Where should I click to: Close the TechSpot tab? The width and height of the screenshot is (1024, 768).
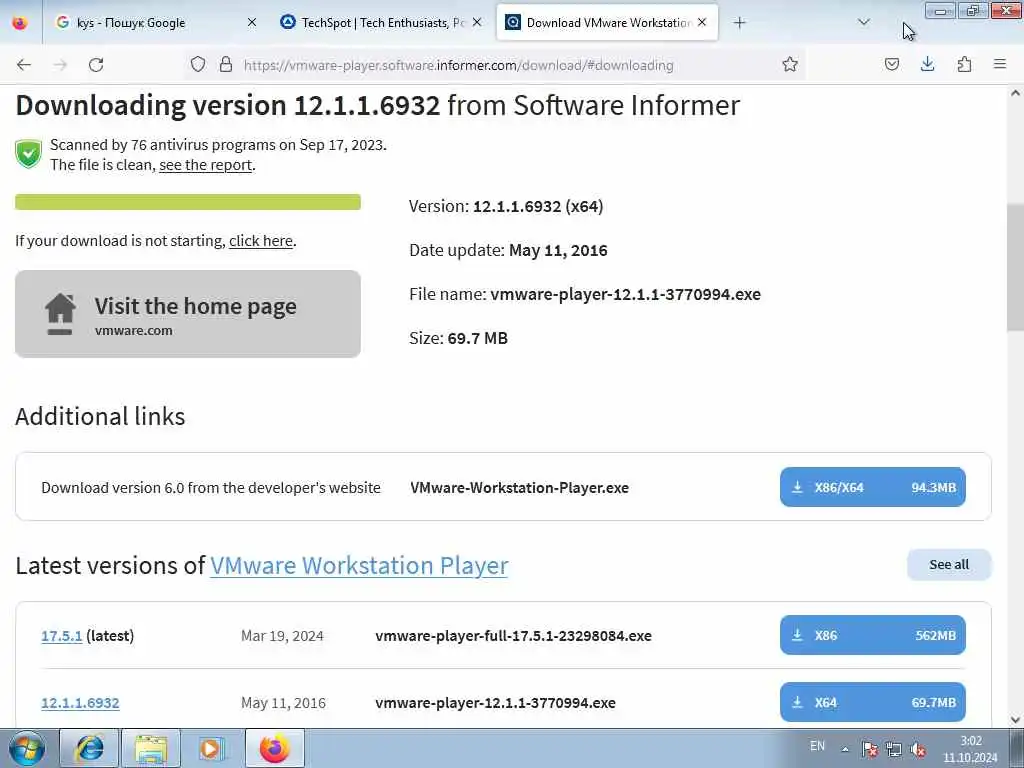pos(477,22)
